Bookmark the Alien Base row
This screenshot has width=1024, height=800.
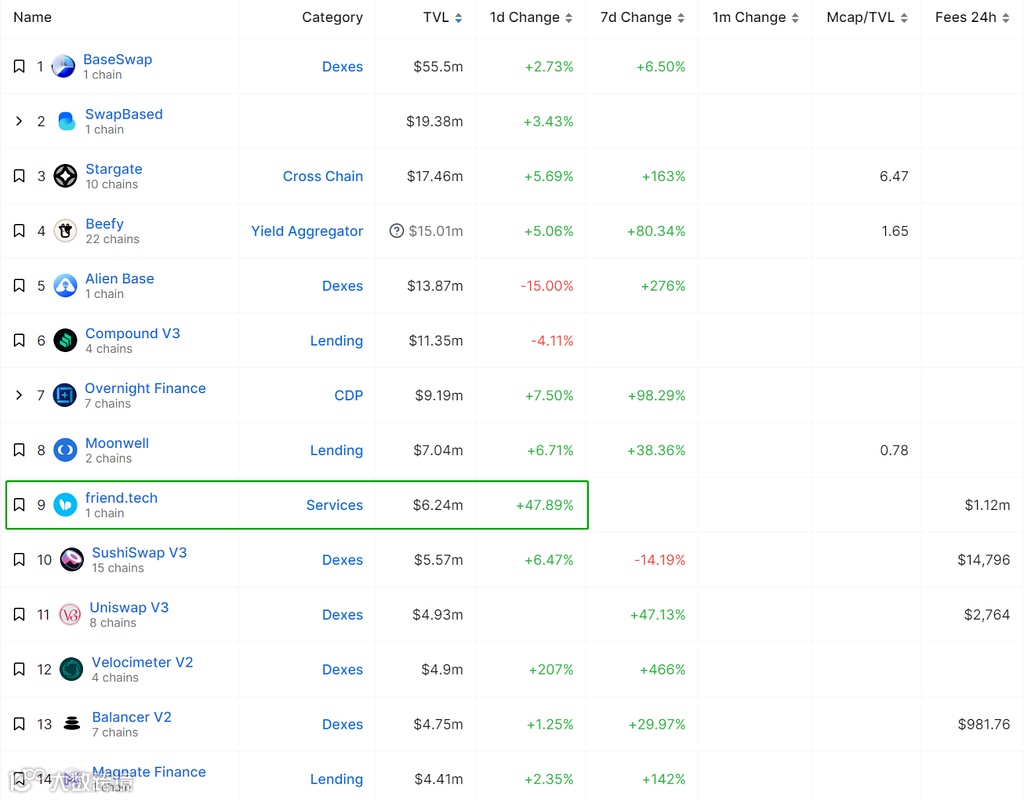pos(20,286)
